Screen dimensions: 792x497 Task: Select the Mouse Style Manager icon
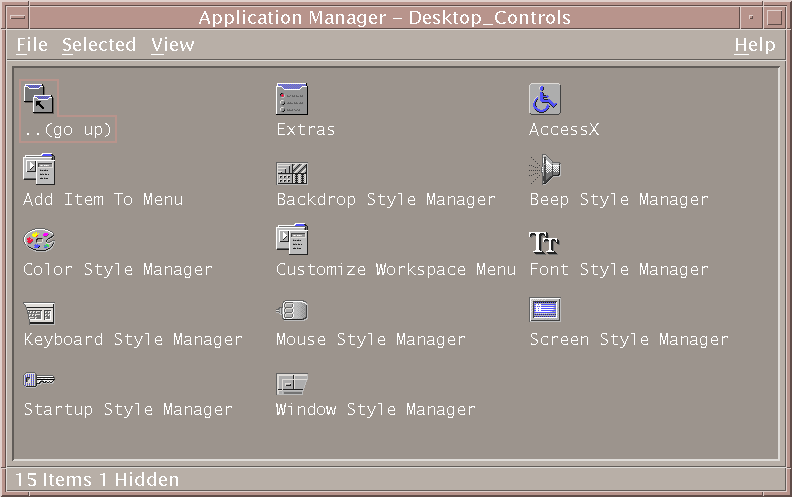pos(292,311)
